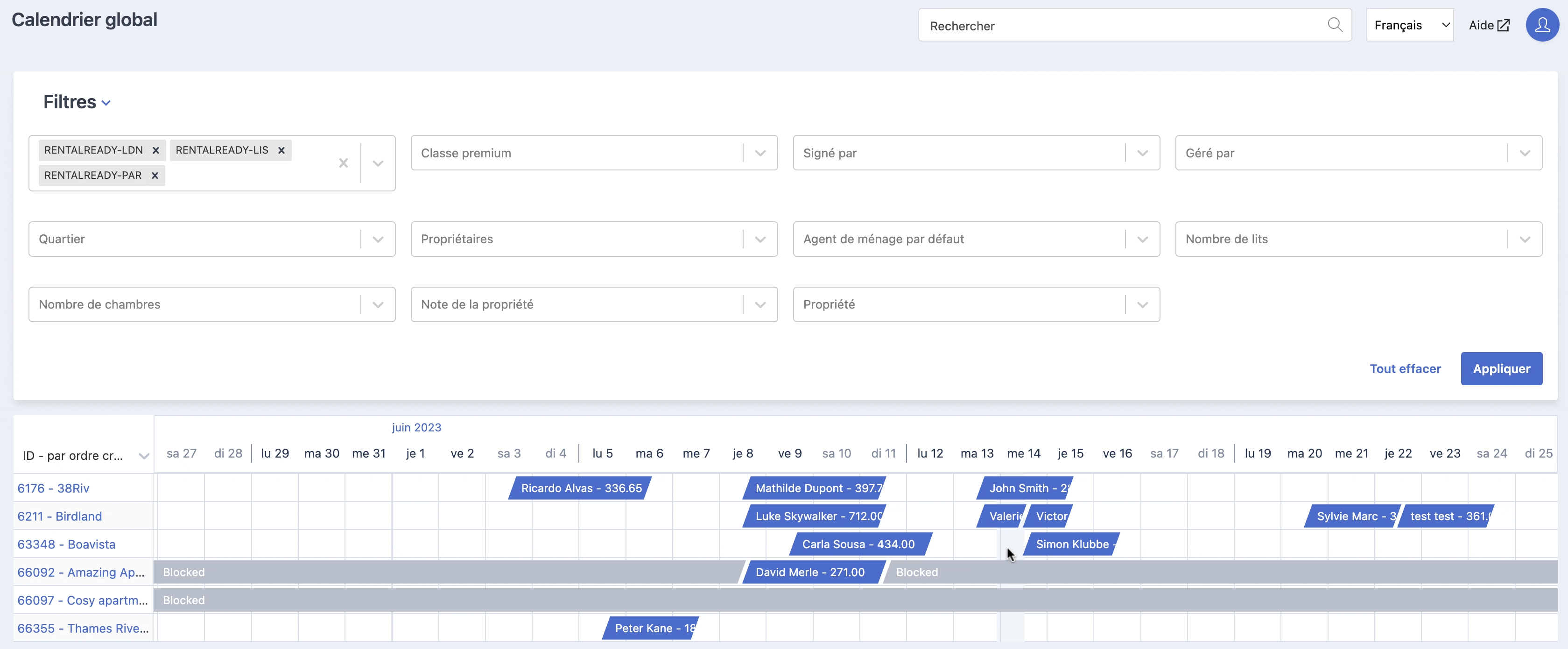Screen dimensions: 1568x649
Task: Change the ID sort order dropdown
Action: click(x=84, y=455)
